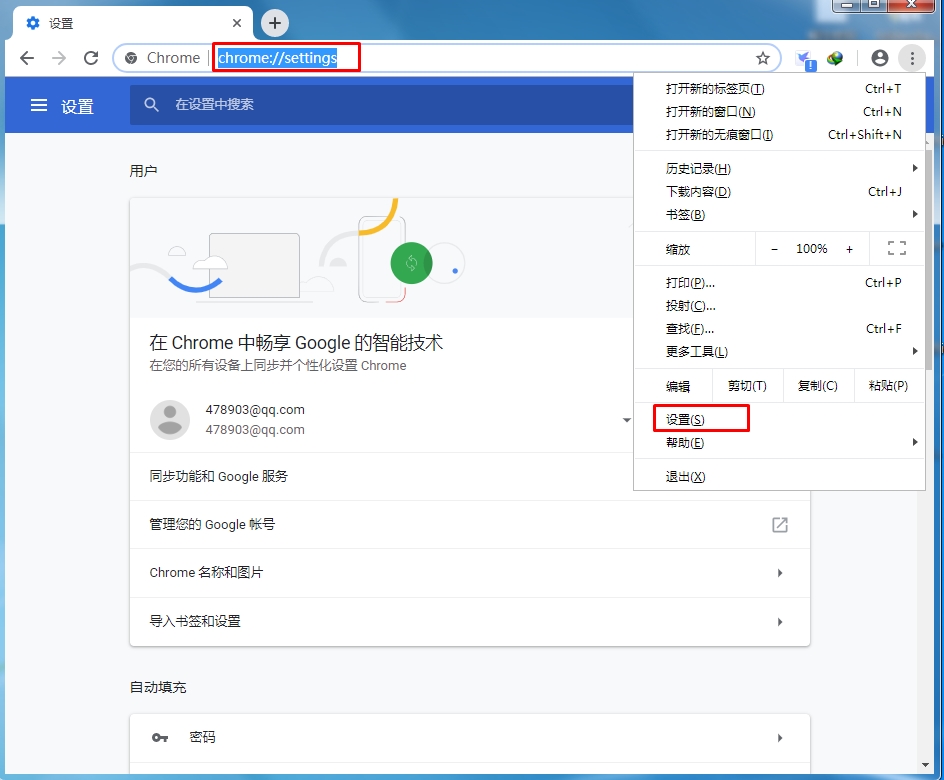The width and height of the screenshot is (944, 780).
Task: Expand 帮助(E) submenu
Action: [x=780, y=442]
